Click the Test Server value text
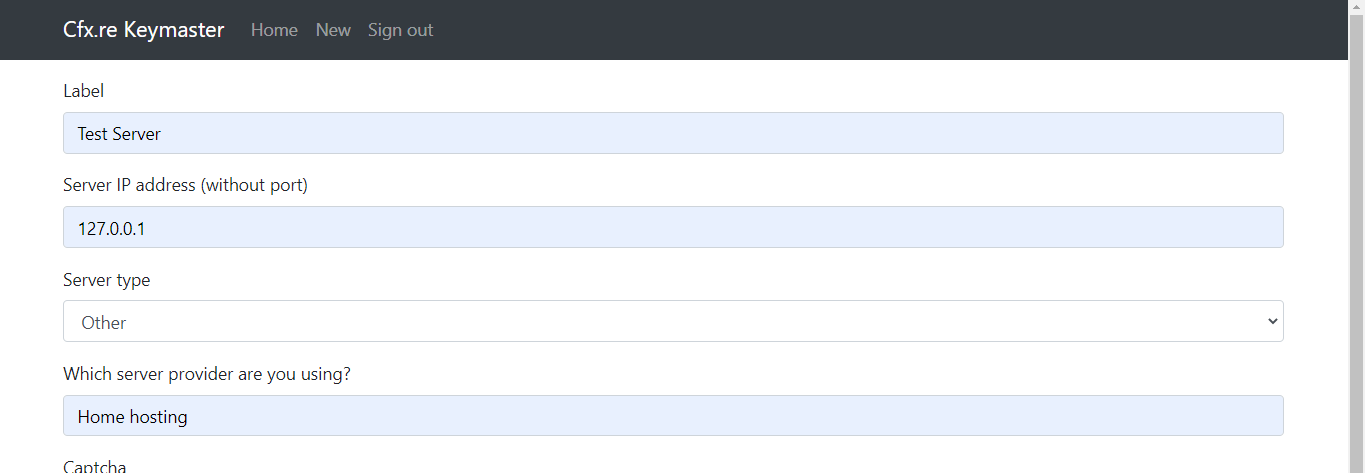The width and height of the screenshot is (1365, 473). point(119,133)
